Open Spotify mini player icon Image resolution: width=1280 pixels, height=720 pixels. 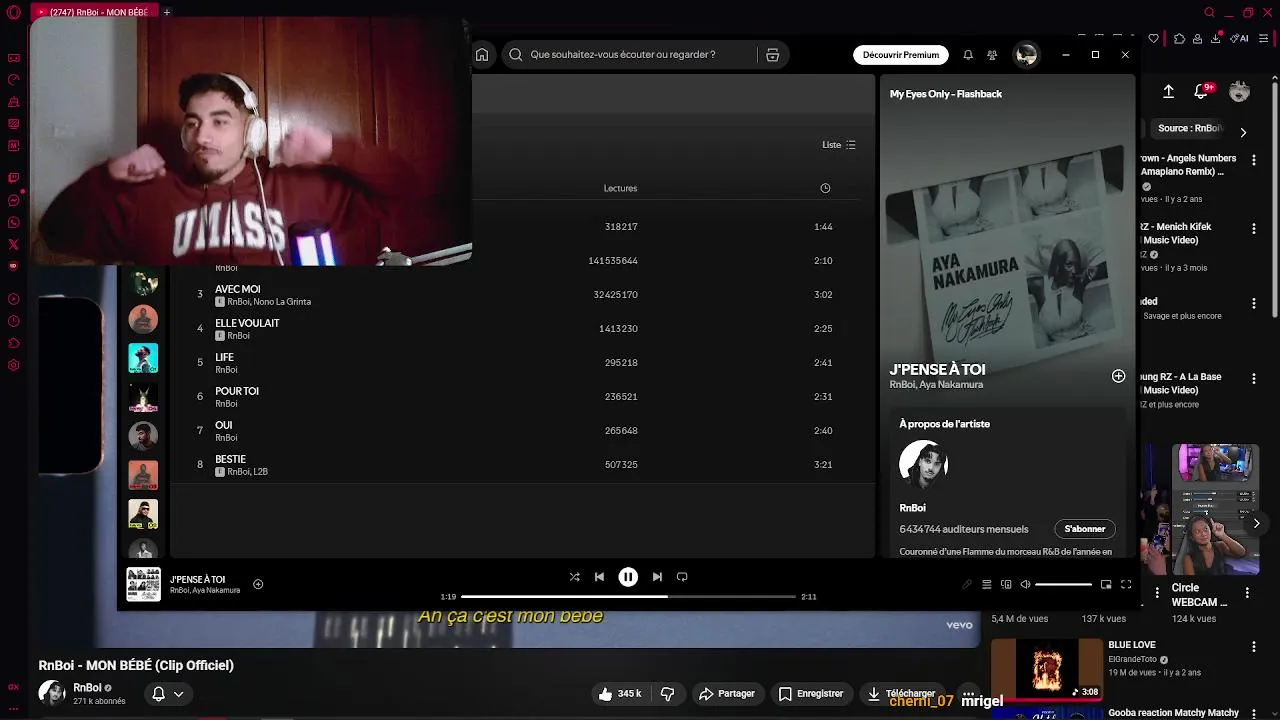[1106, 584]
